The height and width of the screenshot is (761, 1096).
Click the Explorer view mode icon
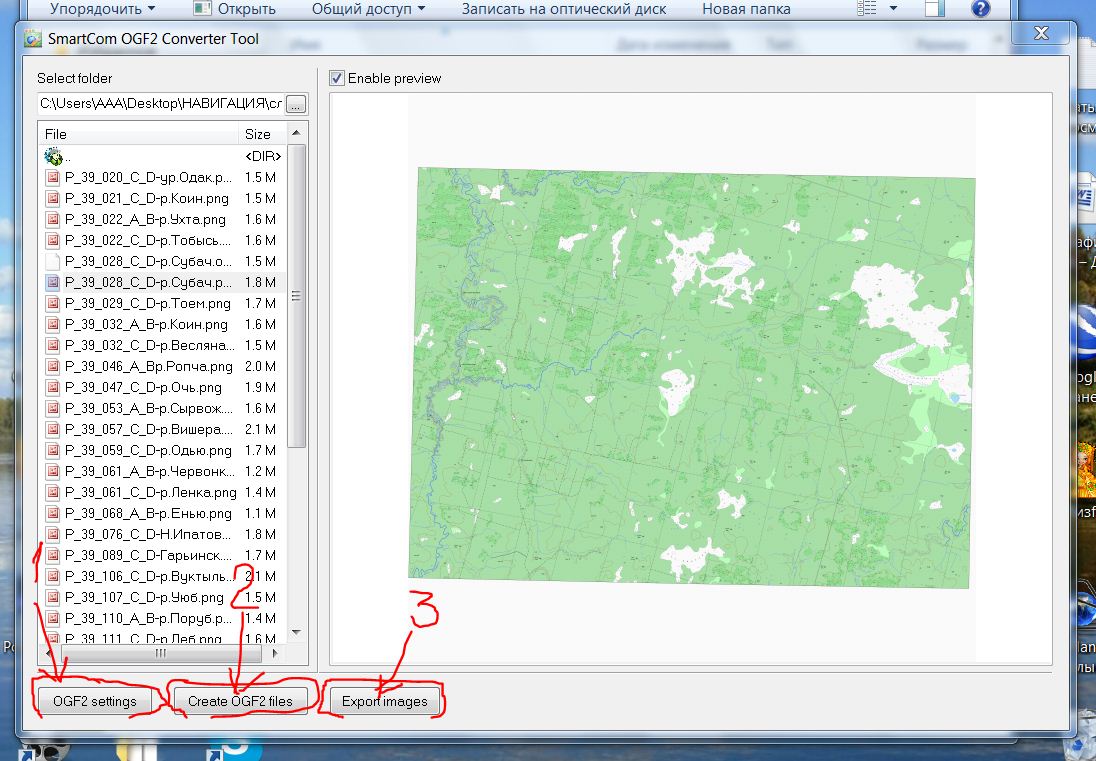click(x=869, y=9)
